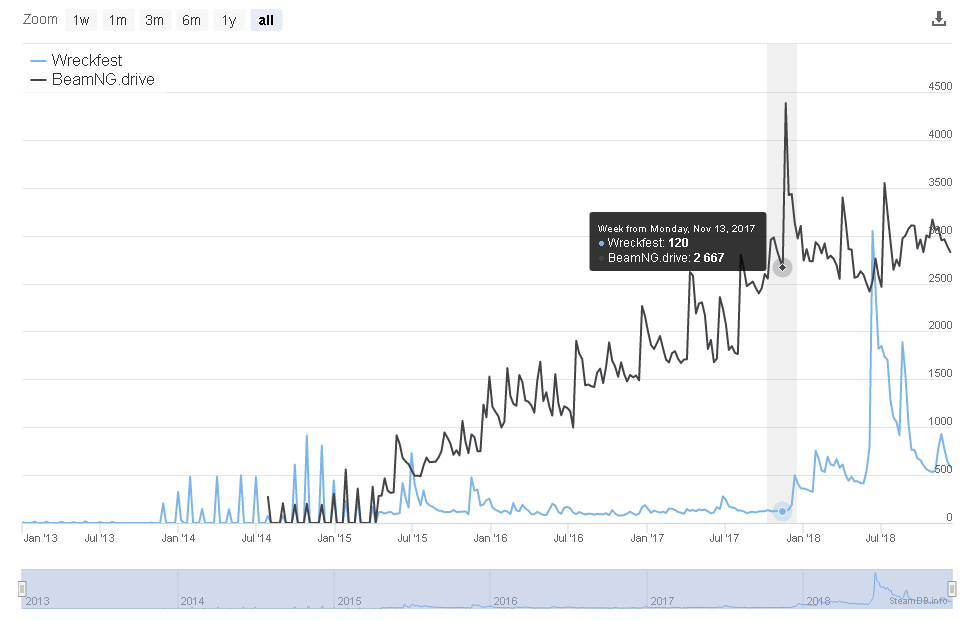Set zoom range to 6m
Viewport: 967px width, 620px height.
click(x=192, y=20)
